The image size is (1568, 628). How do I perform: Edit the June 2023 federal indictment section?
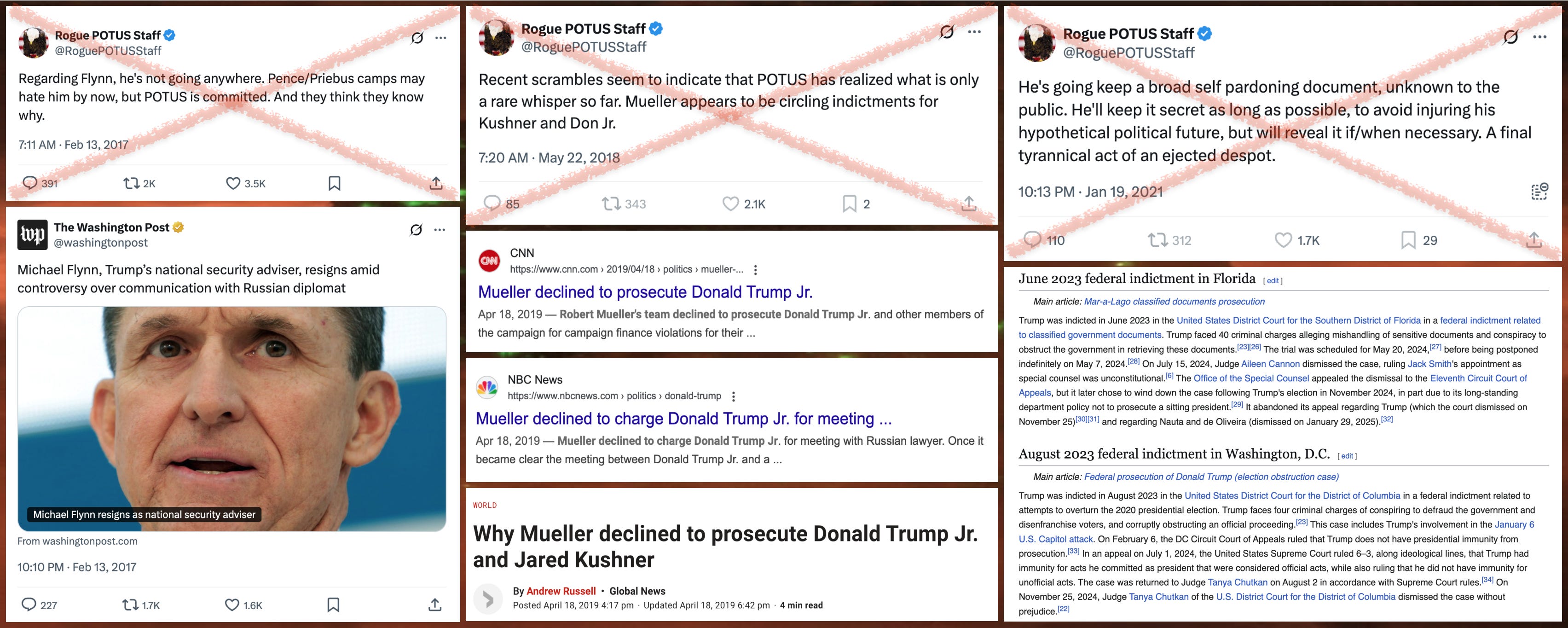click(1273, 281)
